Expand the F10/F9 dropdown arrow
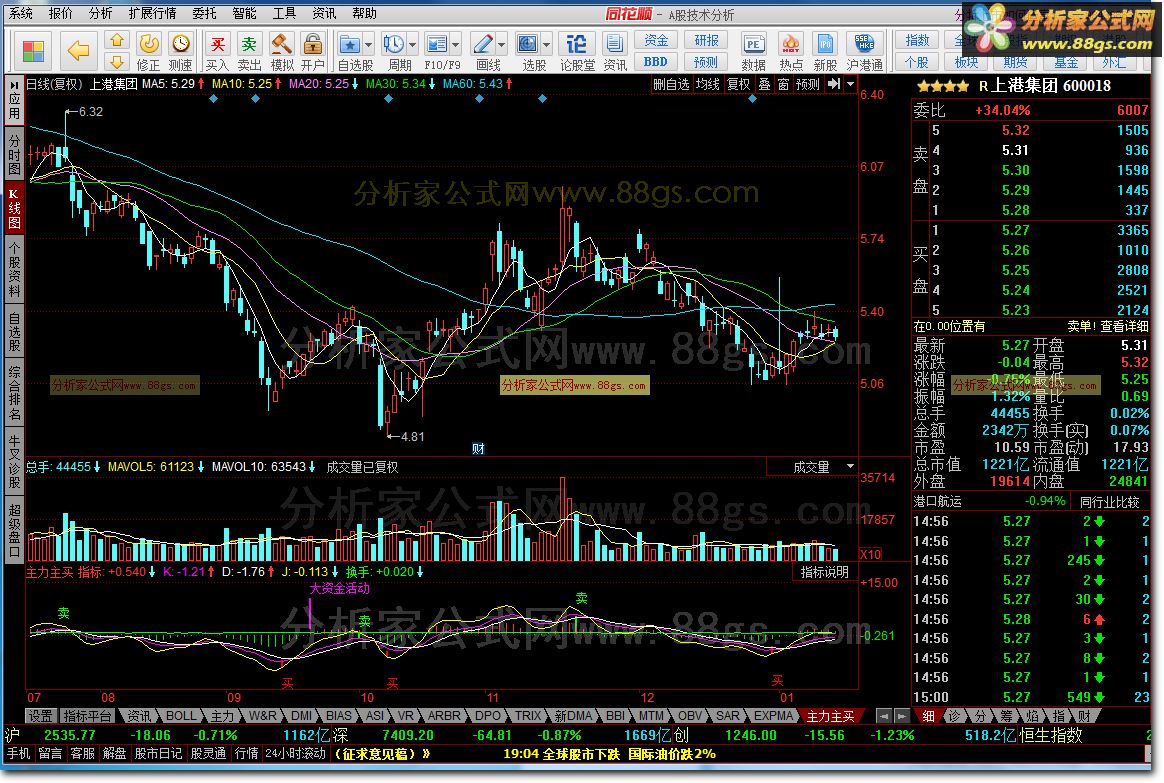This screenshot has width=1164, height=783. coord(456,45)
